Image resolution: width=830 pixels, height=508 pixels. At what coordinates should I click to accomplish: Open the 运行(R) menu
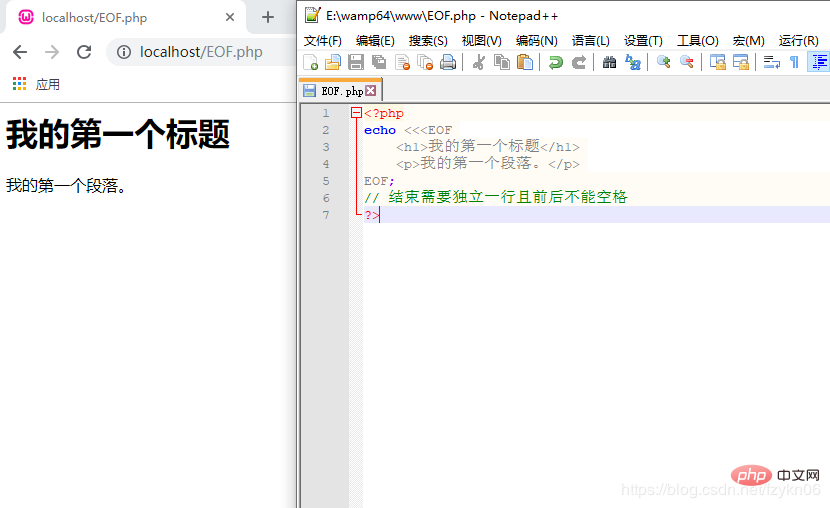tap(798, 41)
